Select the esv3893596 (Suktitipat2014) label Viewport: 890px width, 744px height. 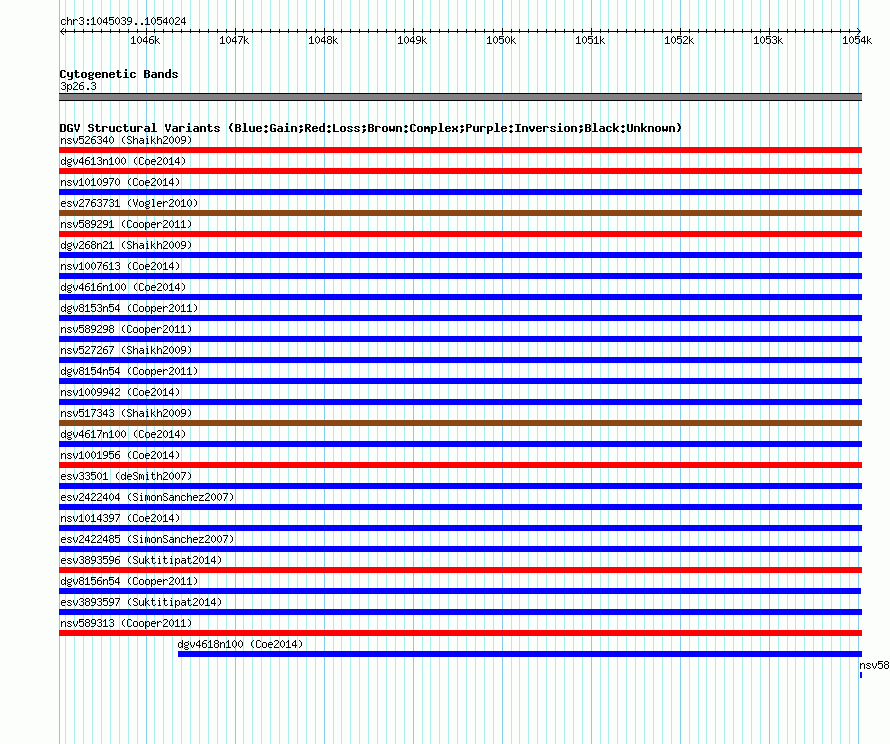click(x=141, y=560)
